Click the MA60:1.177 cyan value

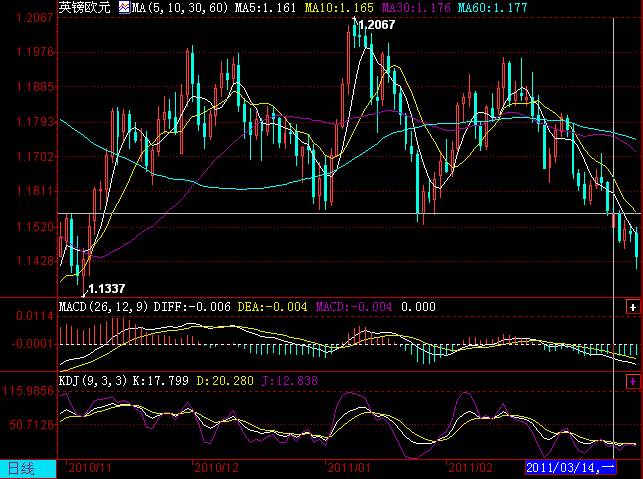492,8
